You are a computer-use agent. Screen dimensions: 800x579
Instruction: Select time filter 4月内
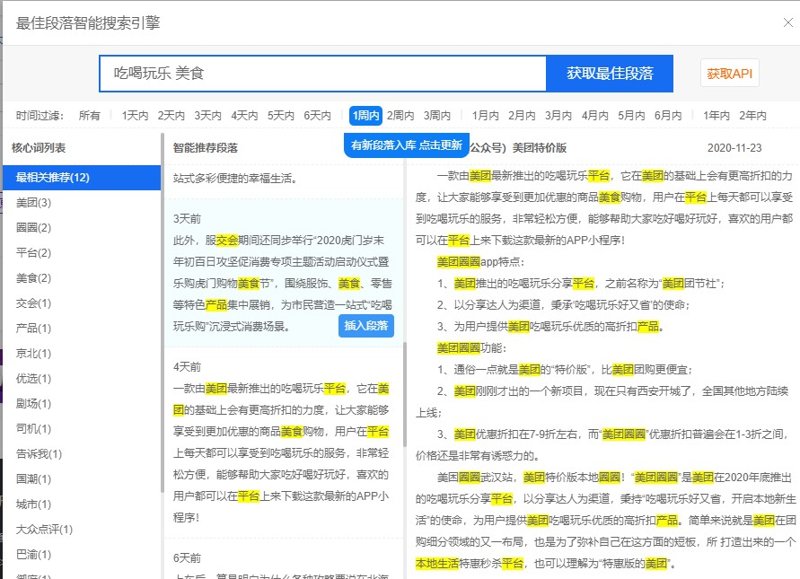click(x=595, y=115)
